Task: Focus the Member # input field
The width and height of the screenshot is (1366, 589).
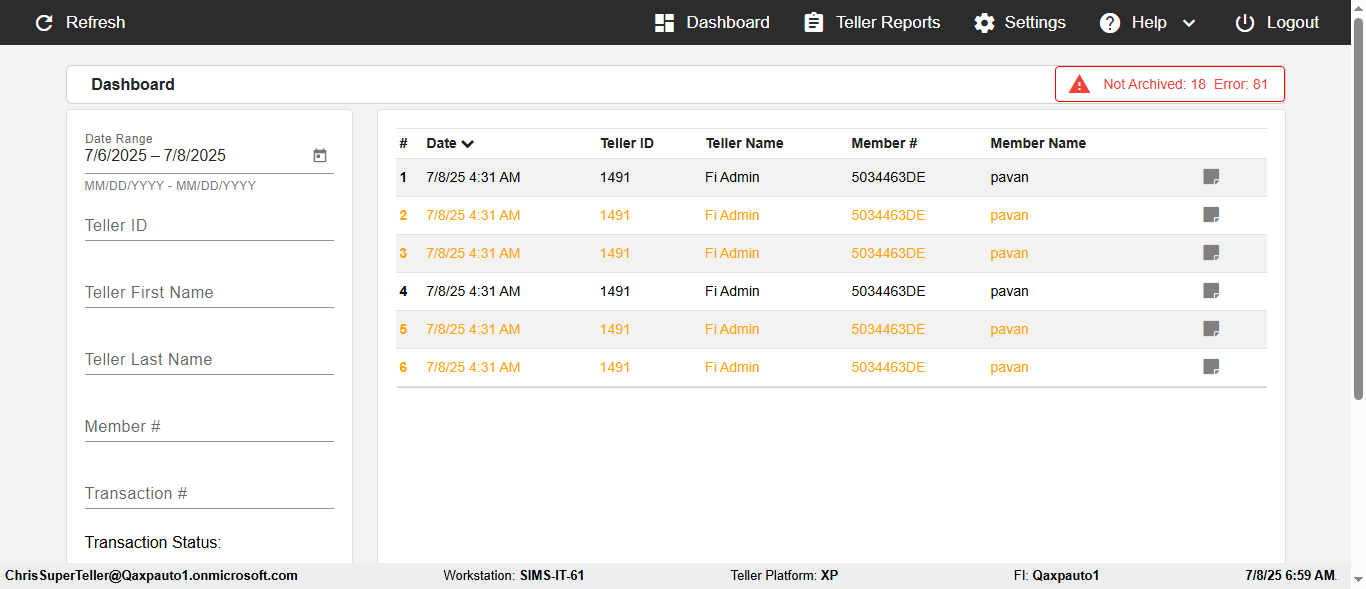Action: (209, 427)
